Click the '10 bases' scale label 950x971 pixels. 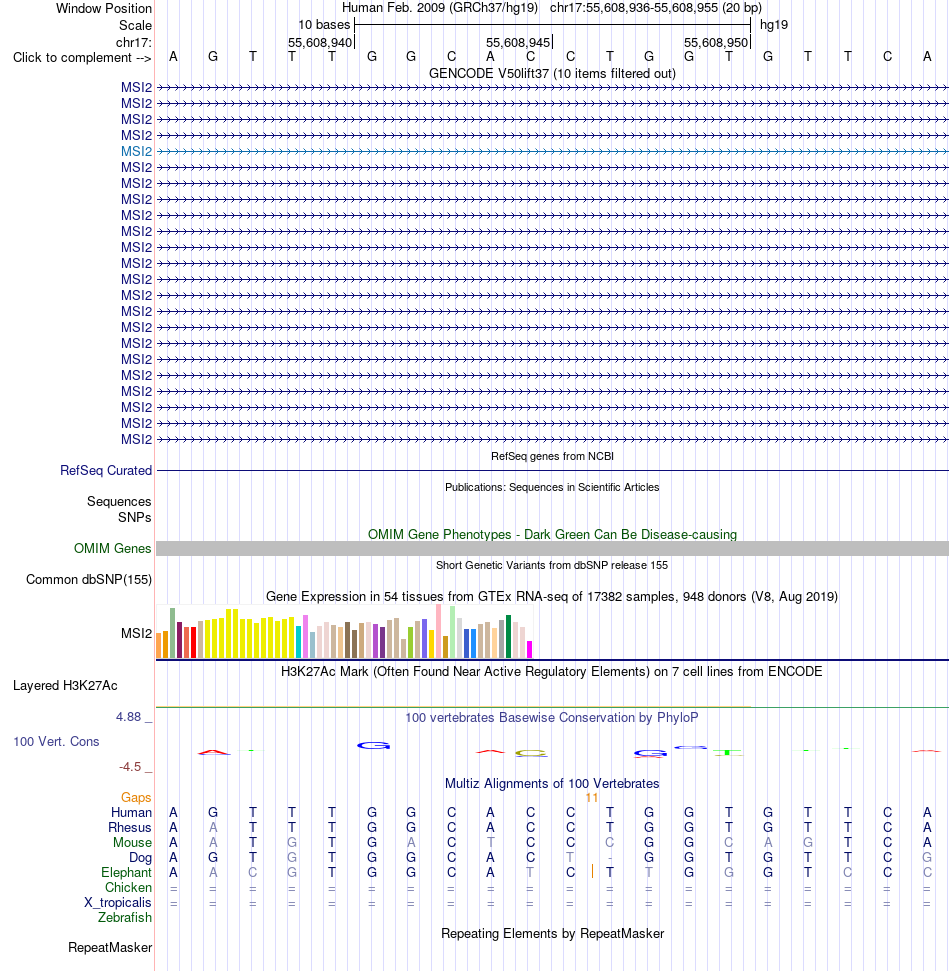click(x=324, y=25)
